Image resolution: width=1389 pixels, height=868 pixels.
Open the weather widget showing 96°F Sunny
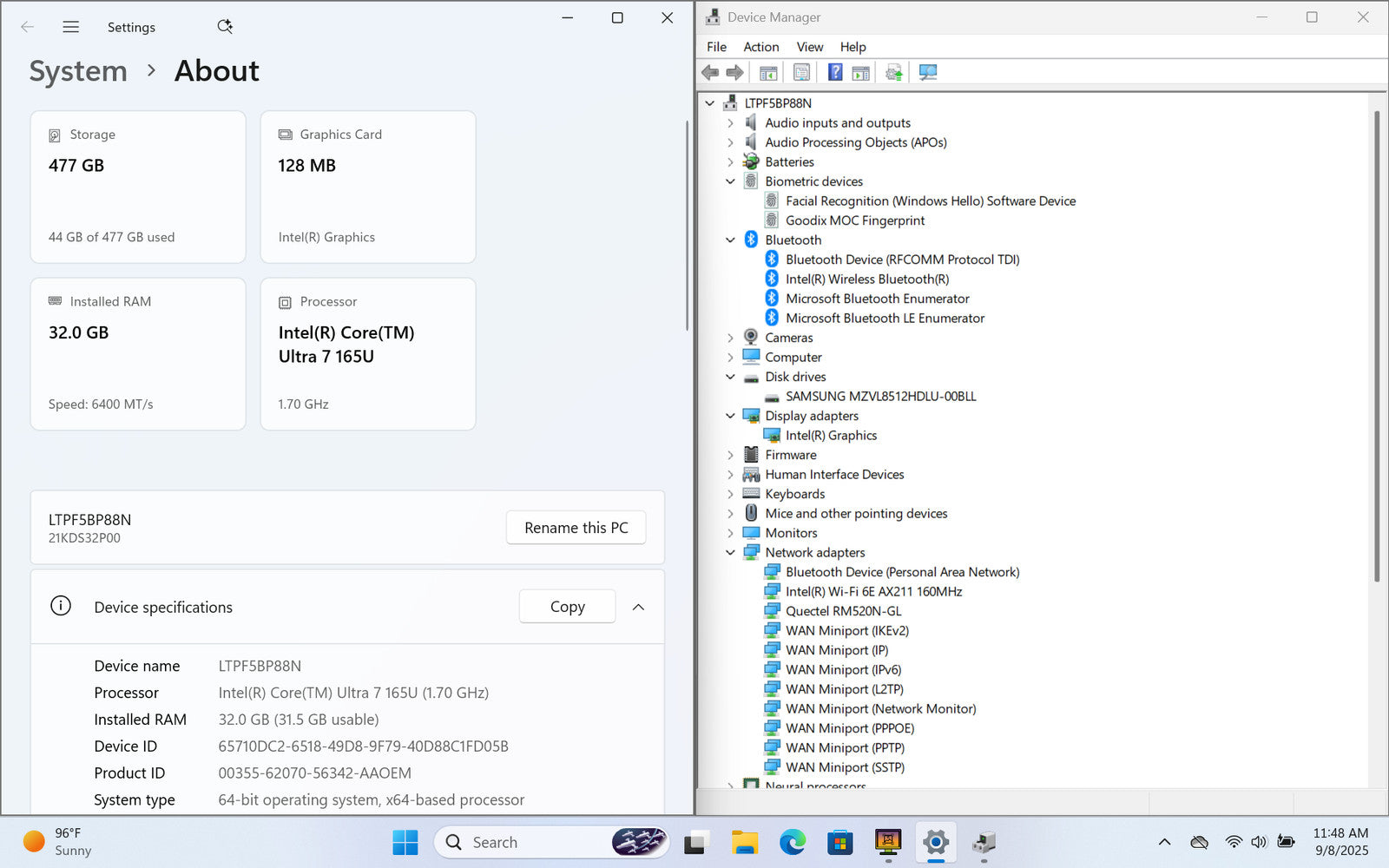pyautogui.click(x=57, y=842)
